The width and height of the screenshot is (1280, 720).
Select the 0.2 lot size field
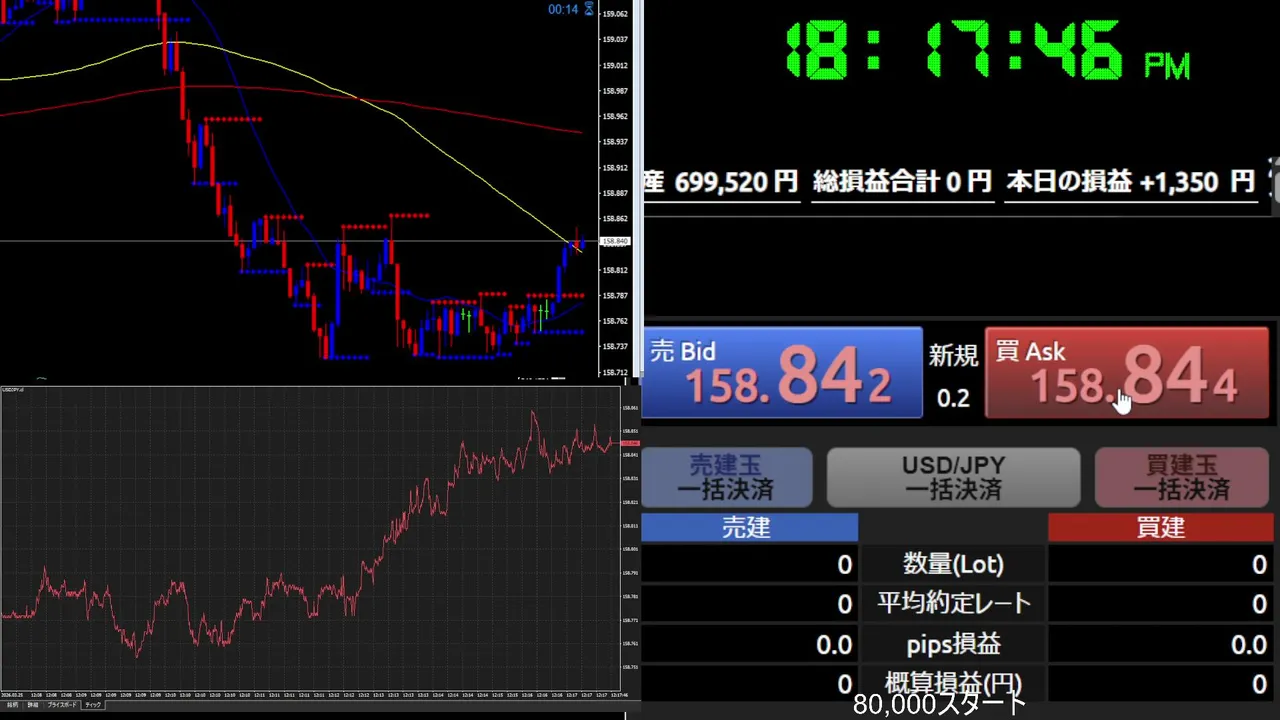pos(953,398)
